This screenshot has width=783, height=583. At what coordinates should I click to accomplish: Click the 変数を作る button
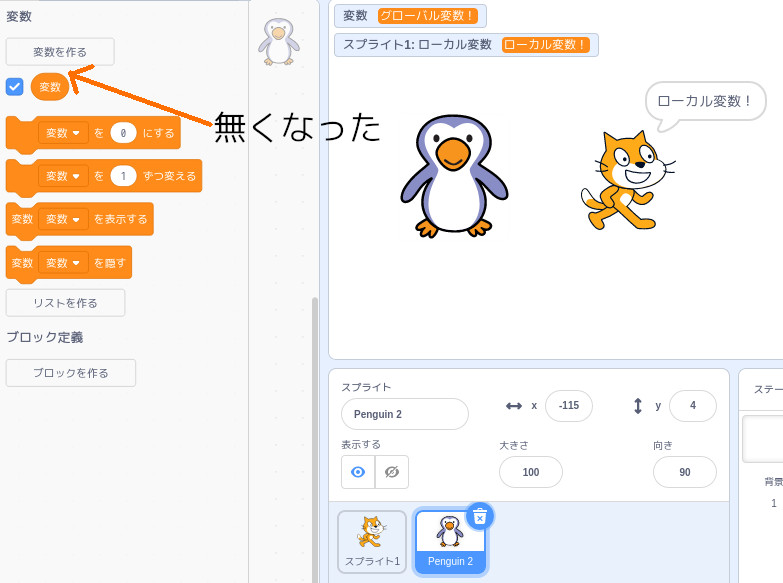click(60, 52)
